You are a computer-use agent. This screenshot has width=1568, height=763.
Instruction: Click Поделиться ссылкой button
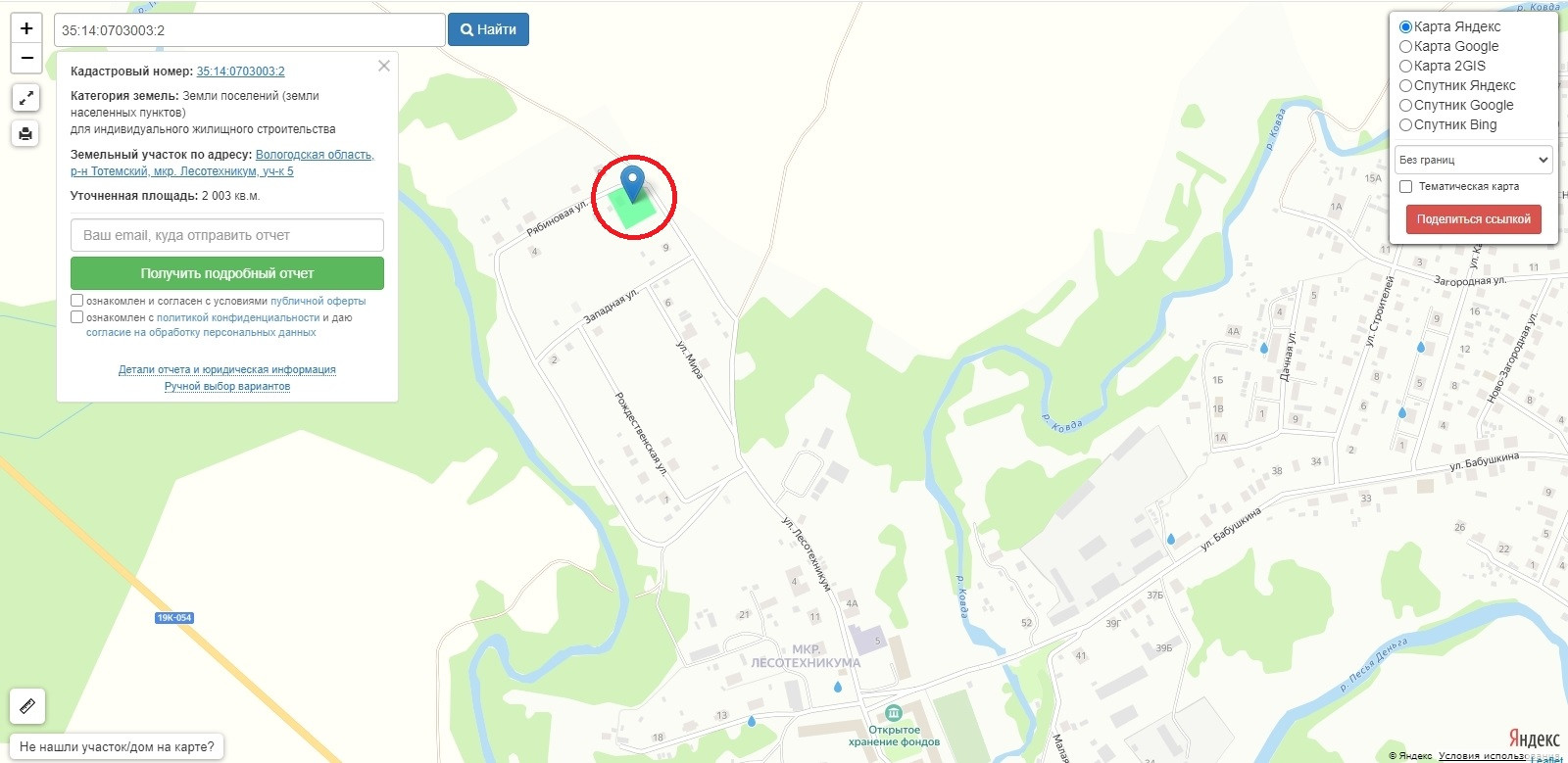(1473, 219)
